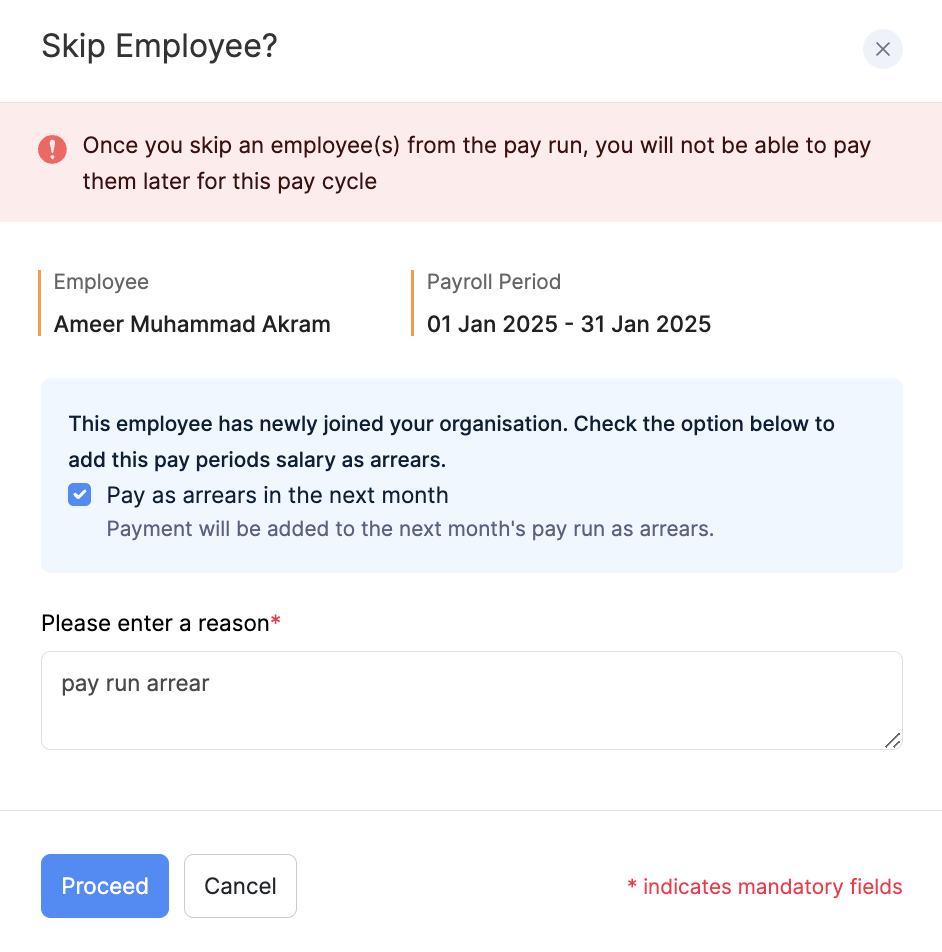Uncheck Pay as arrears in the next month
Viewport: 942px width, 952px height.
coord(79,494)
